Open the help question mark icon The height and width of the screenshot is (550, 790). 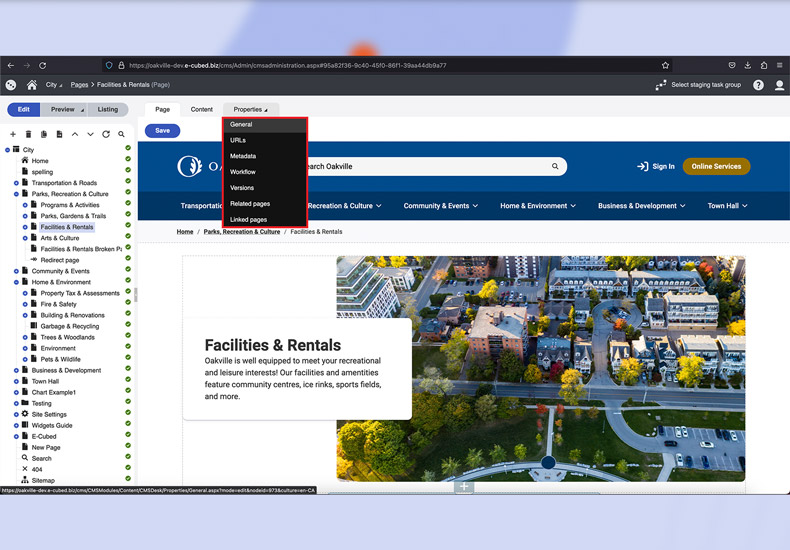758,85
